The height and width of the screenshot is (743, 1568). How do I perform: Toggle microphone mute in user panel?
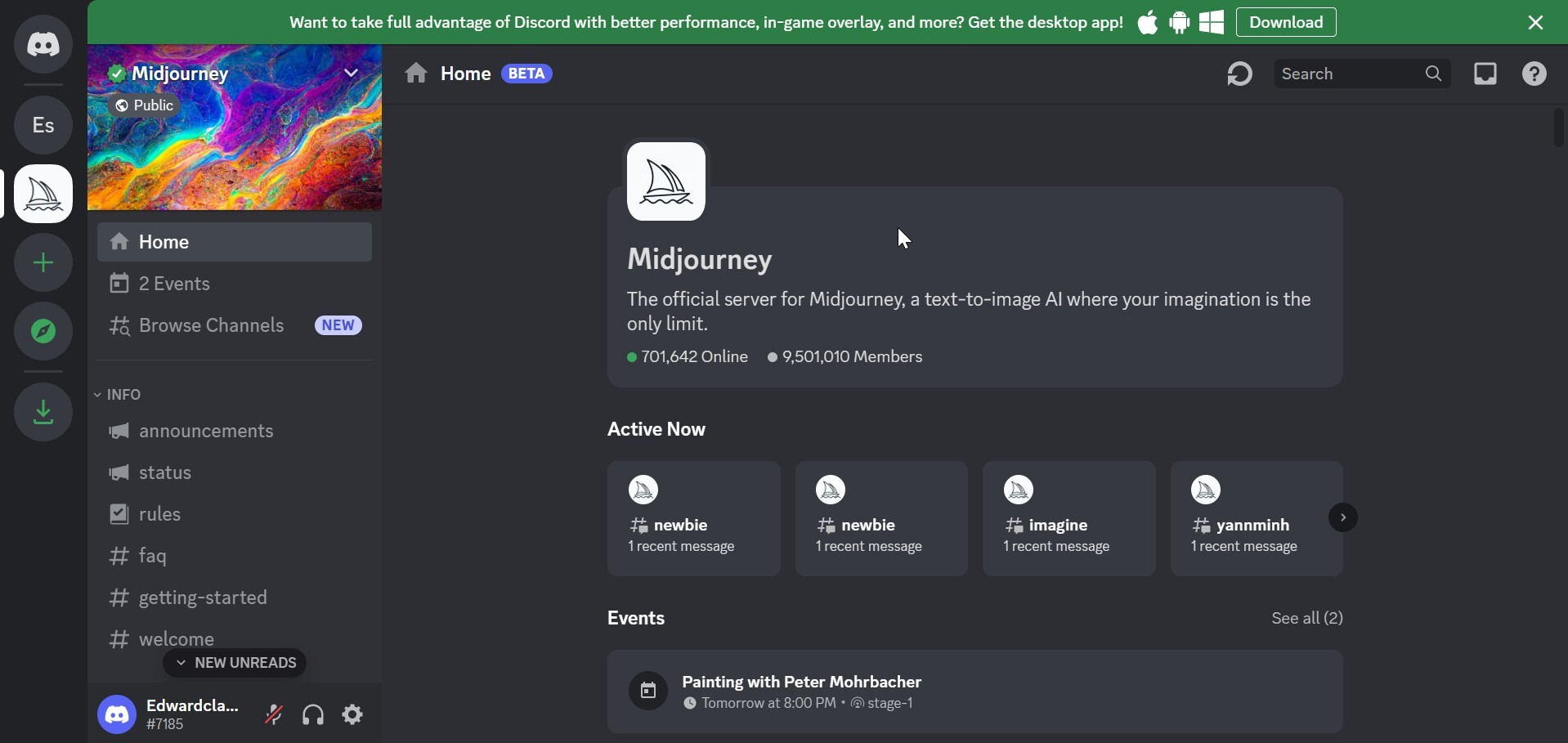274,715
